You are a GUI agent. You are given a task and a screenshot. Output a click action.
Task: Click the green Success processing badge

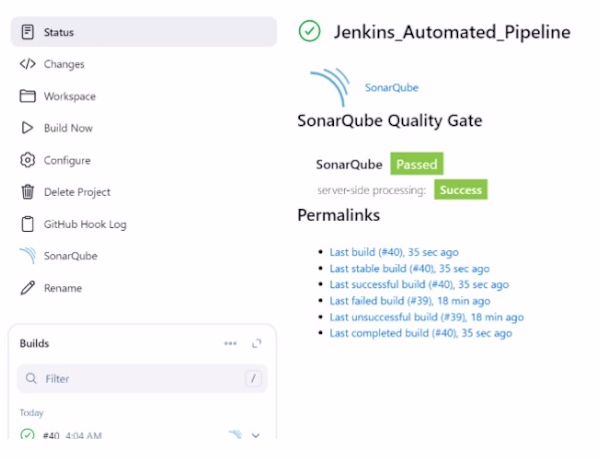click(x=461, y=189)
